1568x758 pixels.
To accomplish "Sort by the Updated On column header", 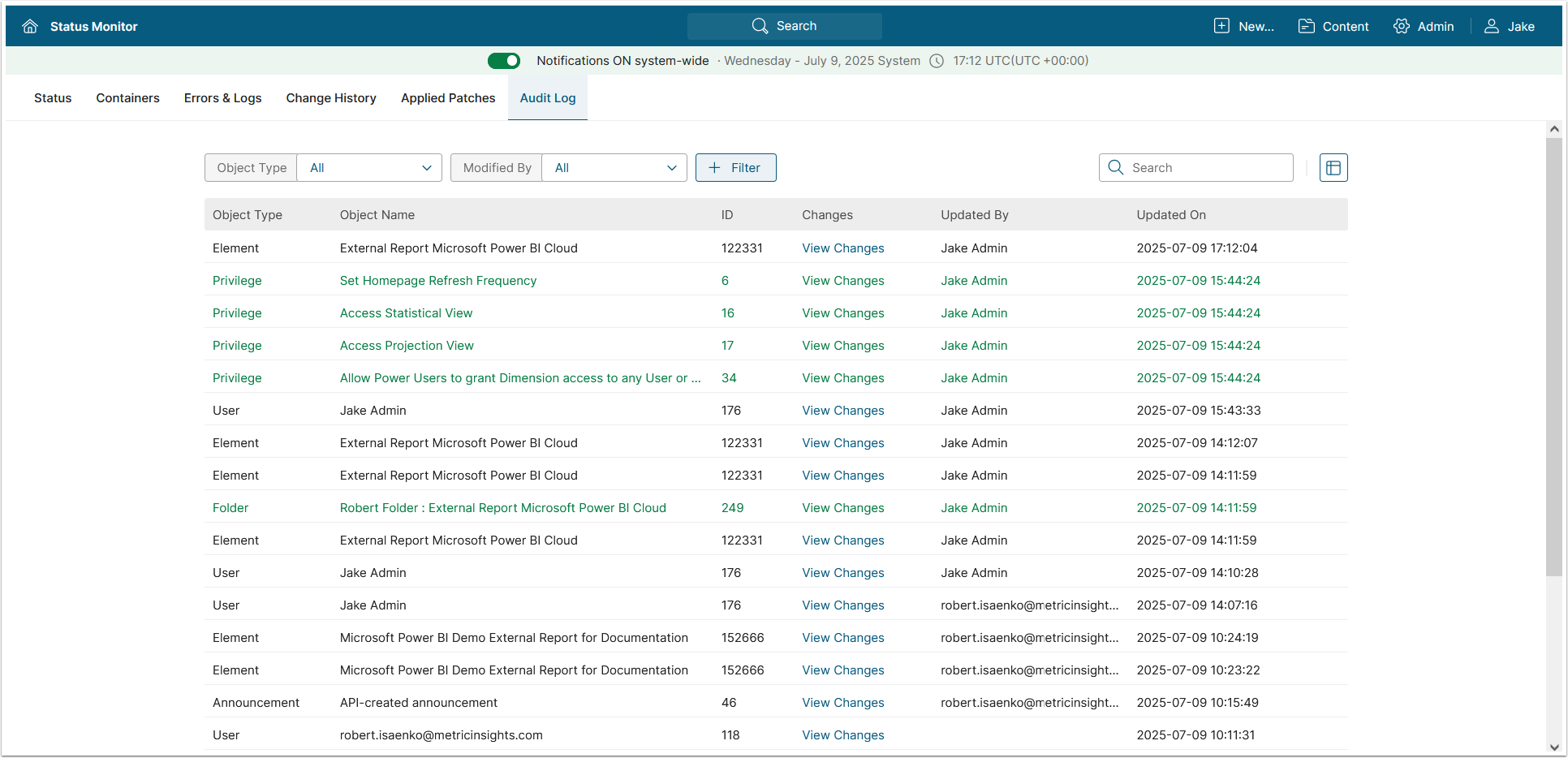I will [x=1170, y=215].
